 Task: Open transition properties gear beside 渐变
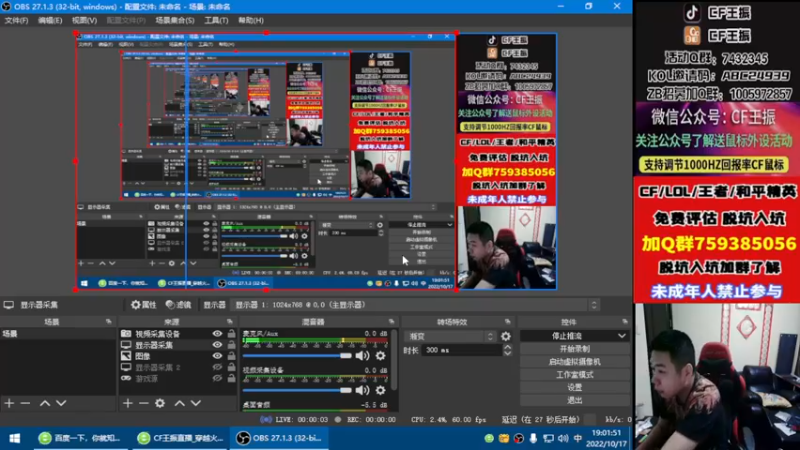[x=506, y=336]
